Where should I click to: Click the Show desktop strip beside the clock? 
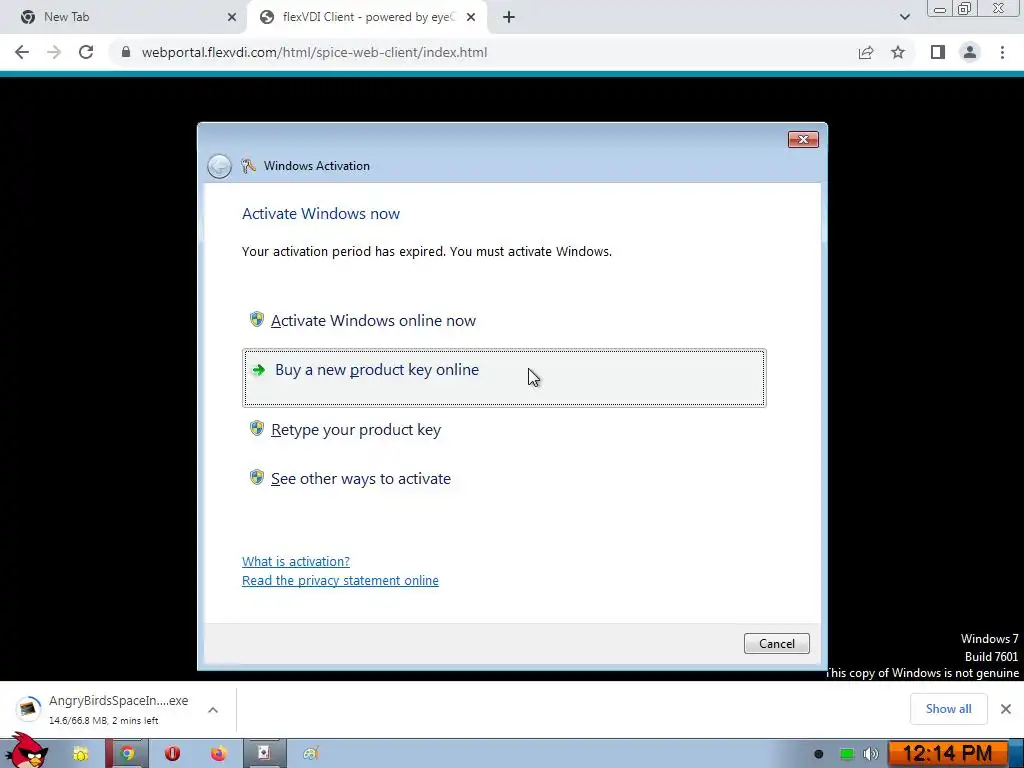[1017, 754]
